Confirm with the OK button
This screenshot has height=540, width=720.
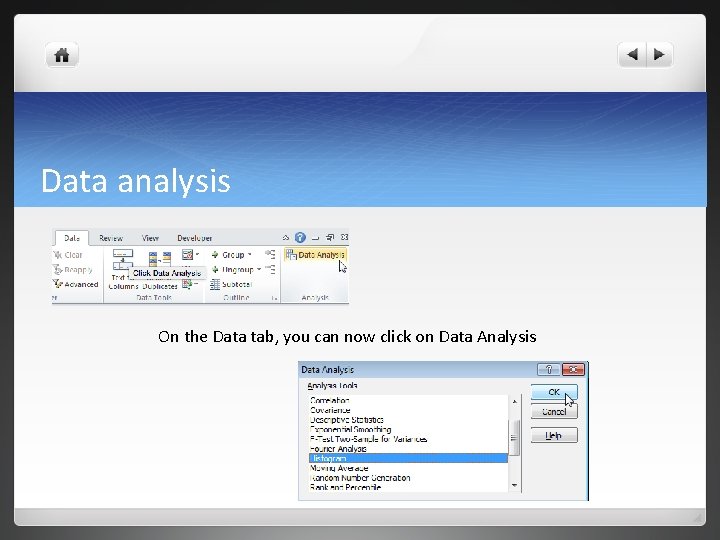[554, 392]
